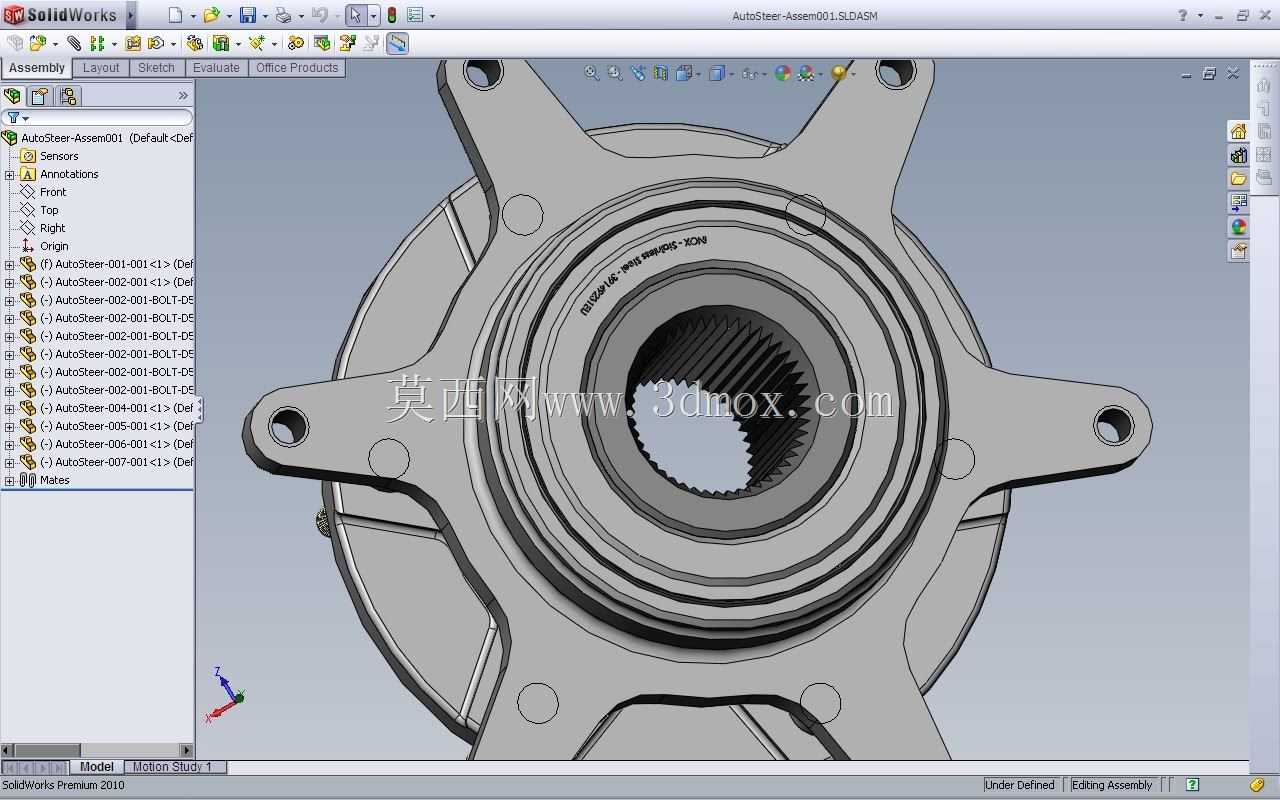Image resolution: width=1280 pixels, height=800 pixels.
Task: Click Under Defined status bar text
Action: (x=1020, y=785)
